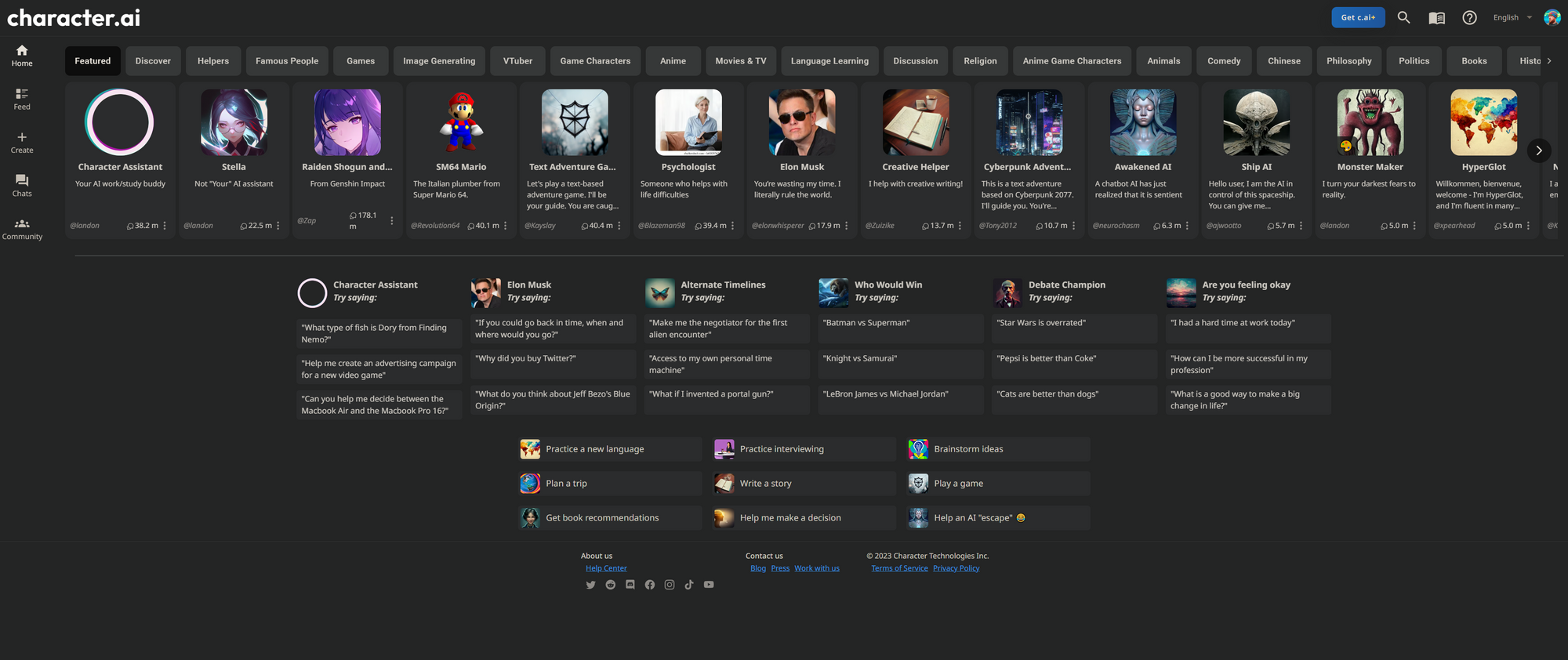The image size is (1568, 660).
Task: Switch to the Philosophy tab
Action: click(x=1348, y=61)
